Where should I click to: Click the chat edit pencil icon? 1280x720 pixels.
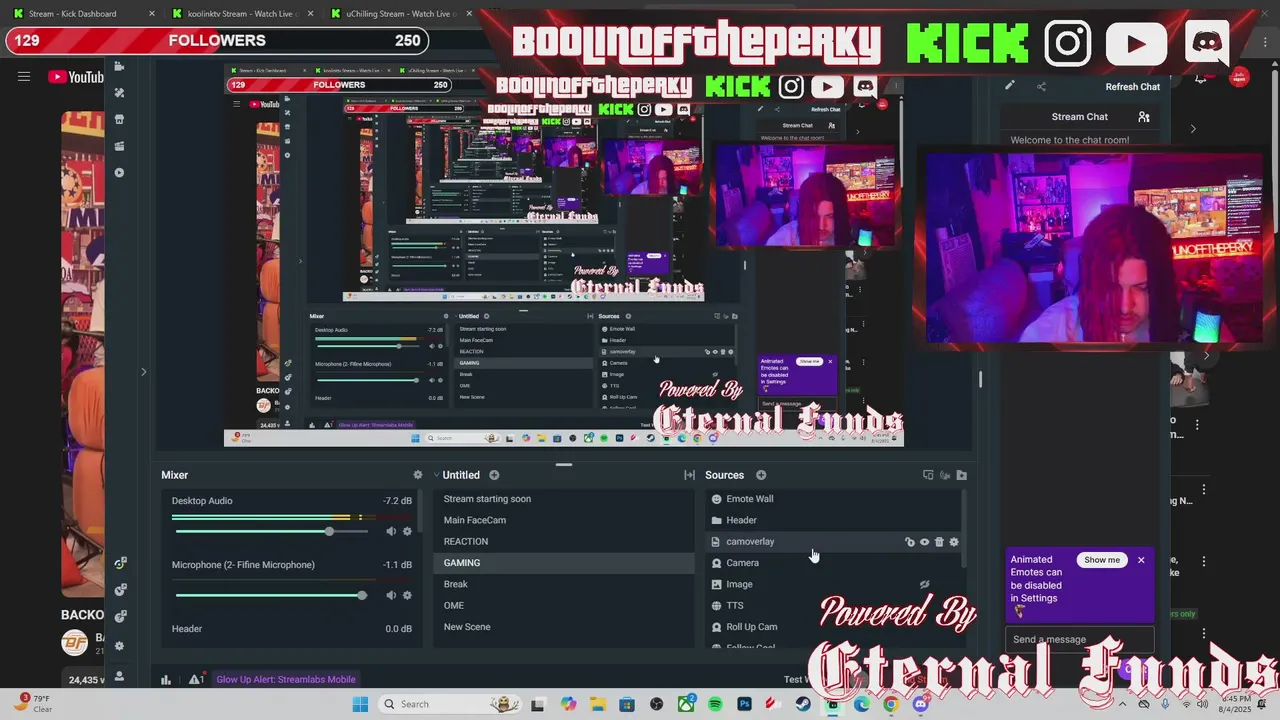tap(1010, 86)
